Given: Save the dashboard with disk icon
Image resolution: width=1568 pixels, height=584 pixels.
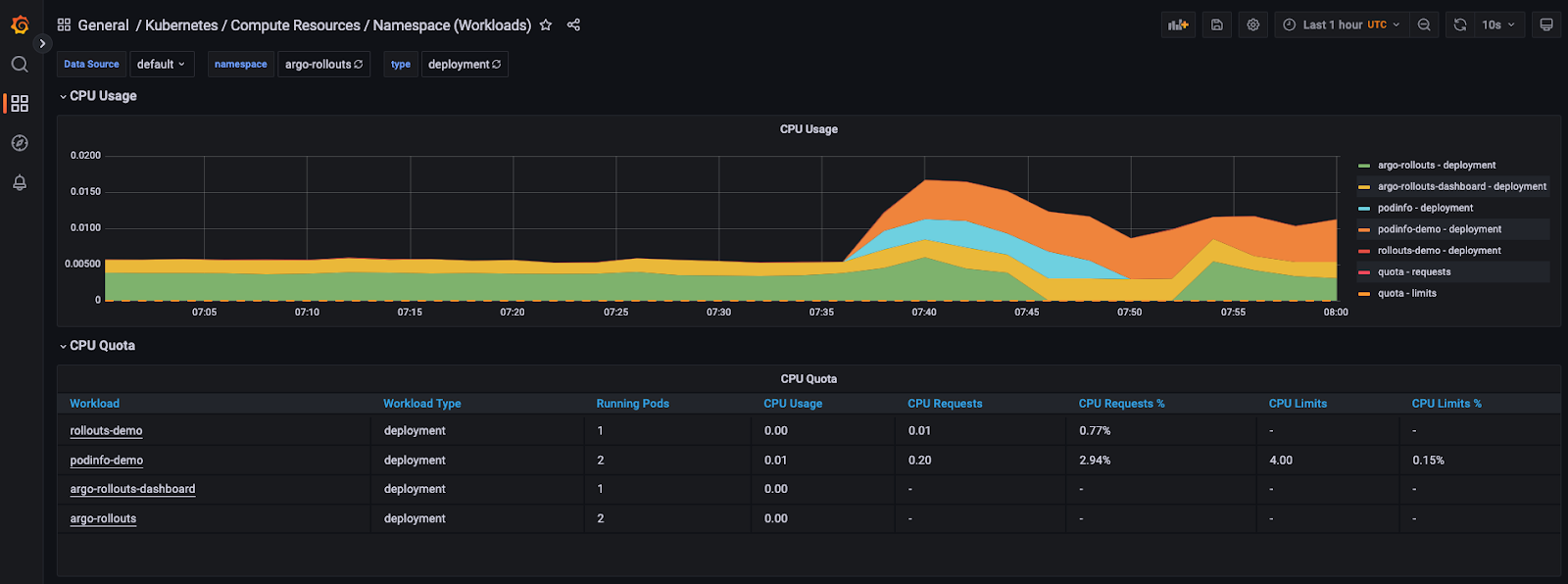Looking at the screenshot, I should (x=1217, y=24).
